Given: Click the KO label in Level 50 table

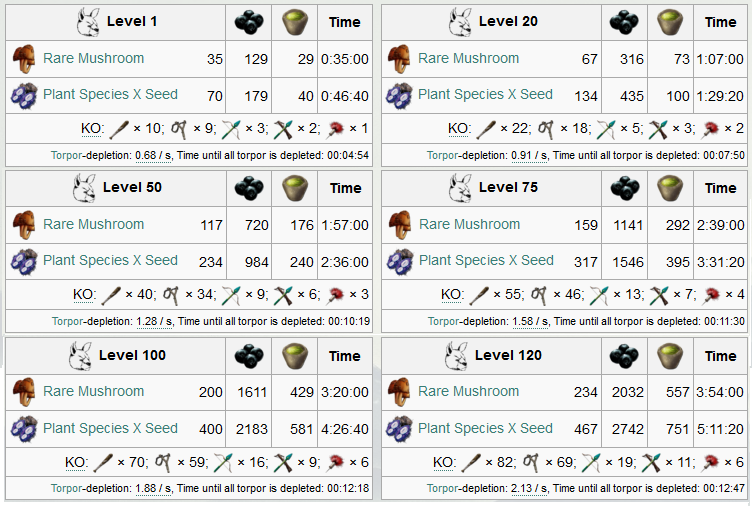Looking at the screenshot, I should point(84,294).
